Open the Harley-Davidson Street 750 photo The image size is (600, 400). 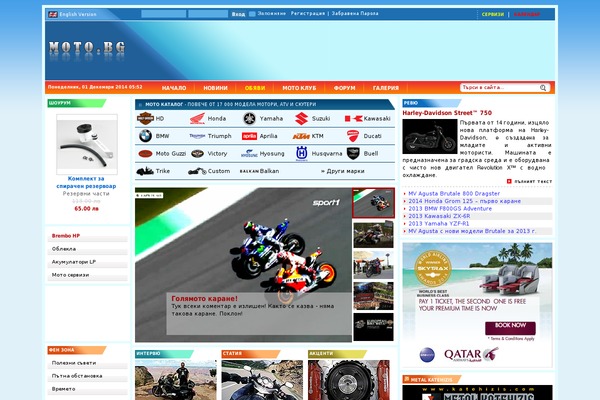[x=430, y=137]
